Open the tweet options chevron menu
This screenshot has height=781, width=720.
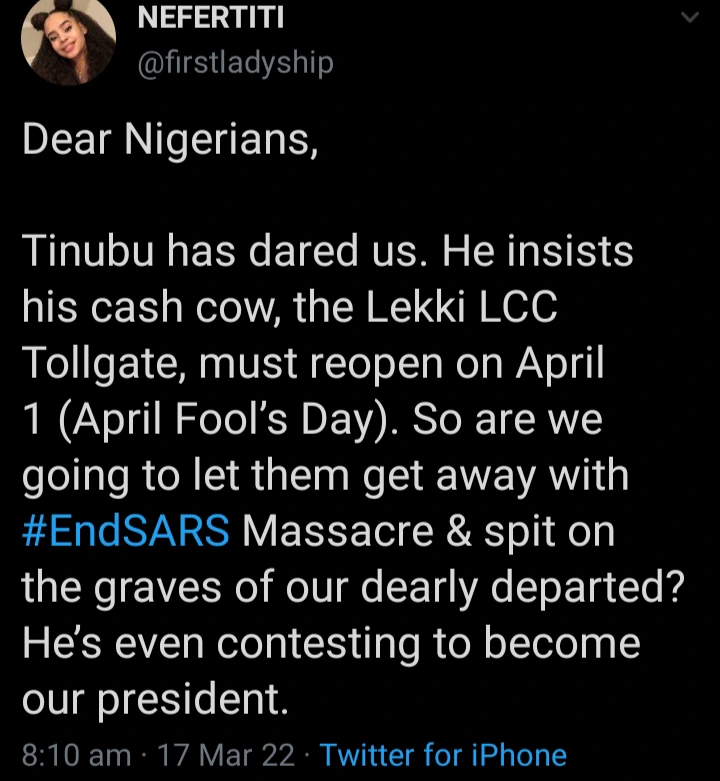[x=690, y=17]
